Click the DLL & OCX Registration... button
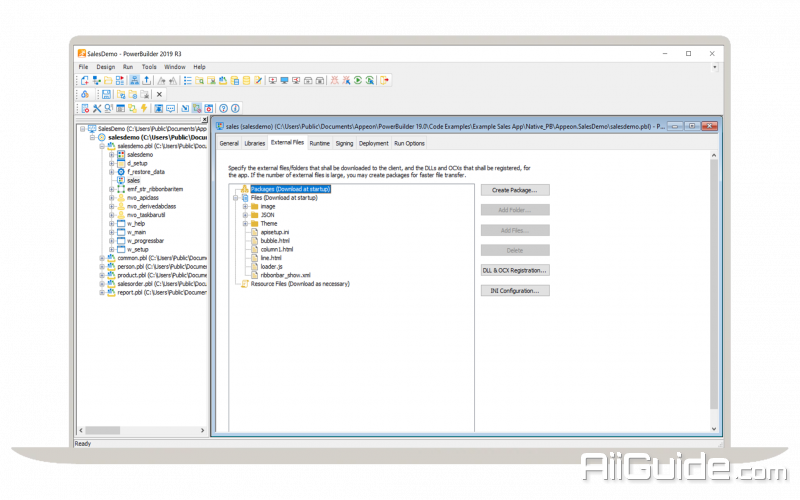This screenshot has height=500, width=800. pyautogui.click(x=515, y=270)
